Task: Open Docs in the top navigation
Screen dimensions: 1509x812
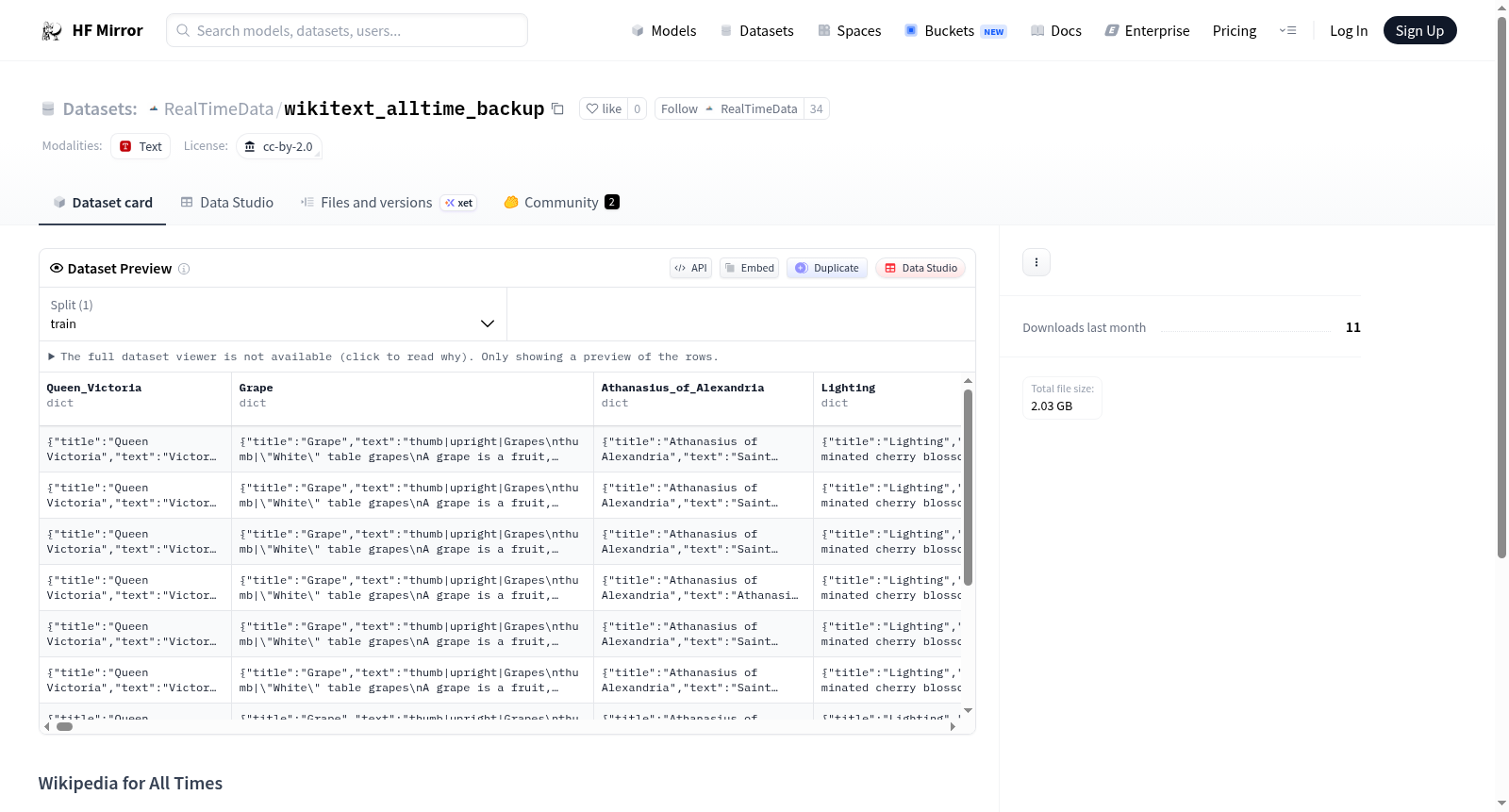Action: point(1056,30)
